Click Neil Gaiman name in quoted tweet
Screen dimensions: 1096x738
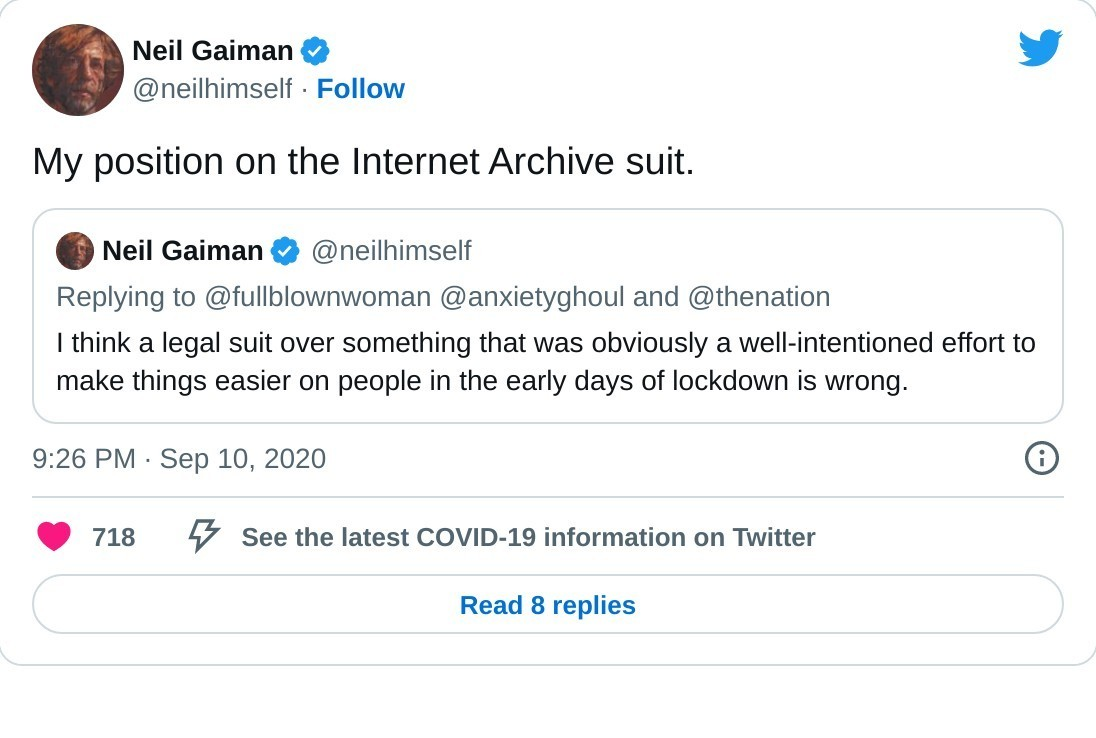[182, 251]
